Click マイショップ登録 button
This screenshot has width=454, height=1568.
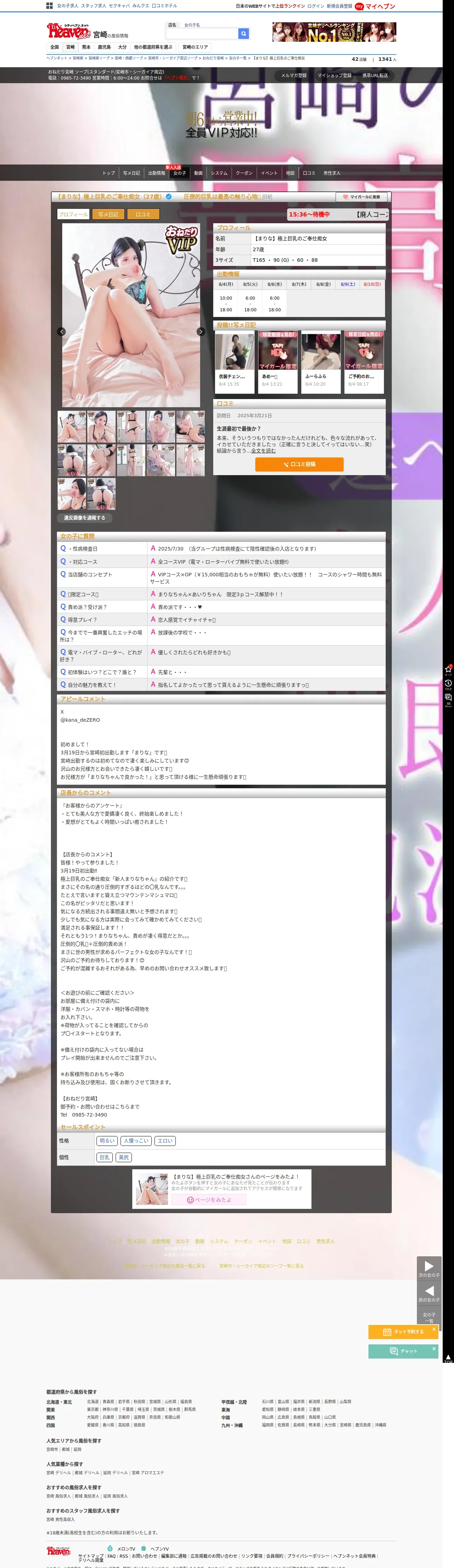pos(334,75)
